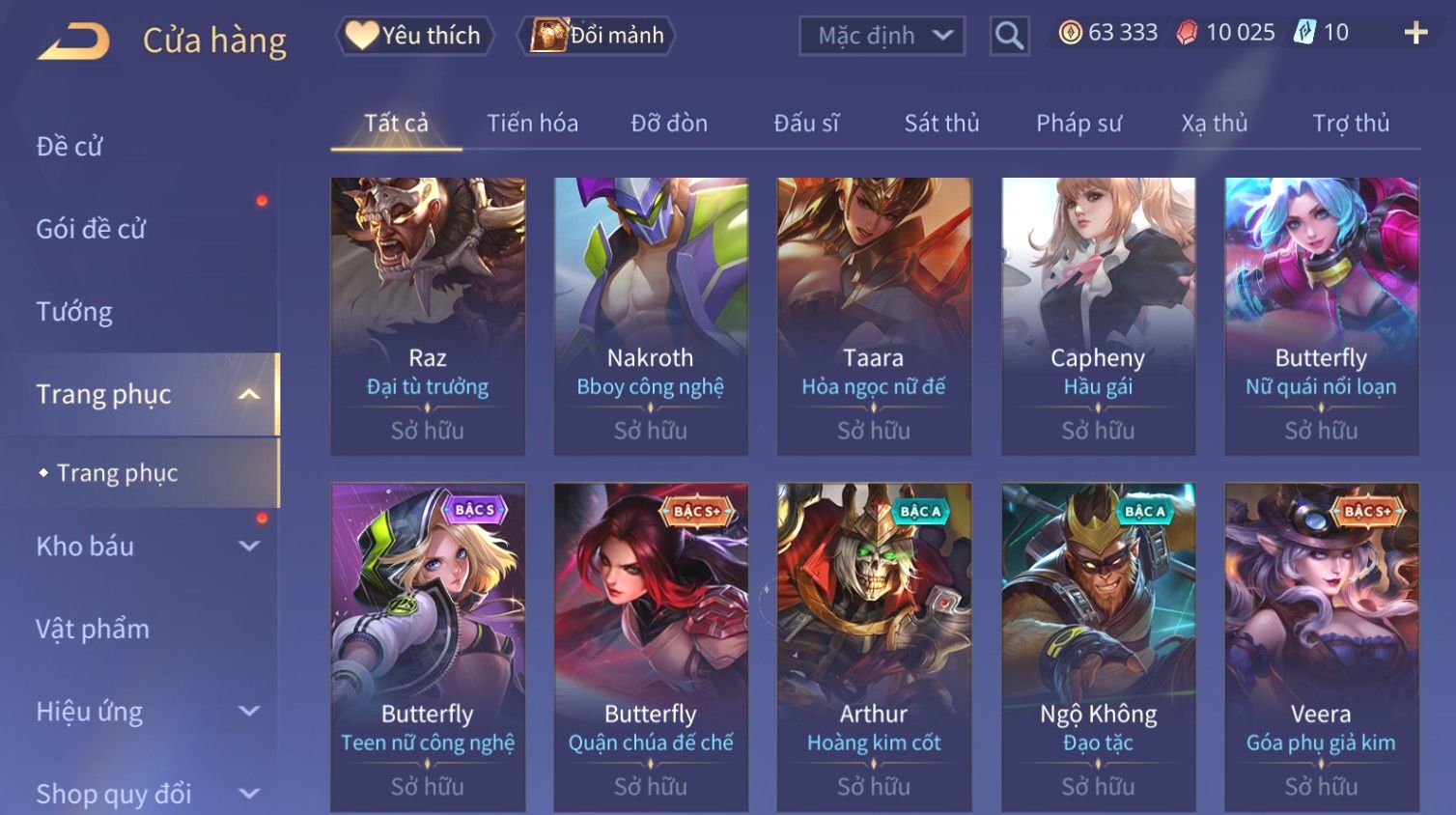This screenshot has height=815, width=1456.
Task: Click the plus icon to add currency
Action: [1415, 33]
